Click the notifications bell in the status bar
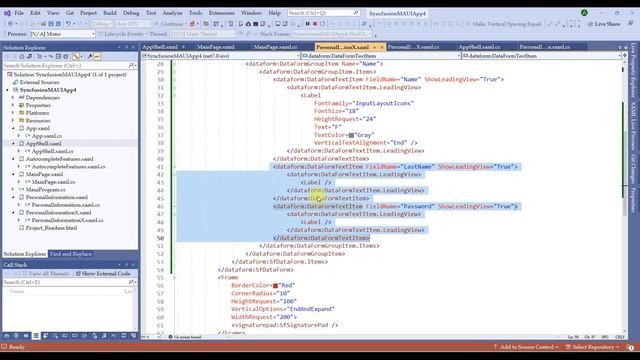Screen dimensions: 640x360 [x=631, y=347]
